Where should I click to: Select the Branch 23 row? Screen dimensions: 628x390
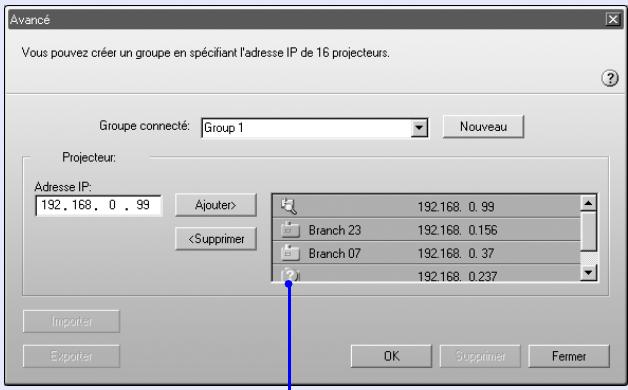point(426,230)
